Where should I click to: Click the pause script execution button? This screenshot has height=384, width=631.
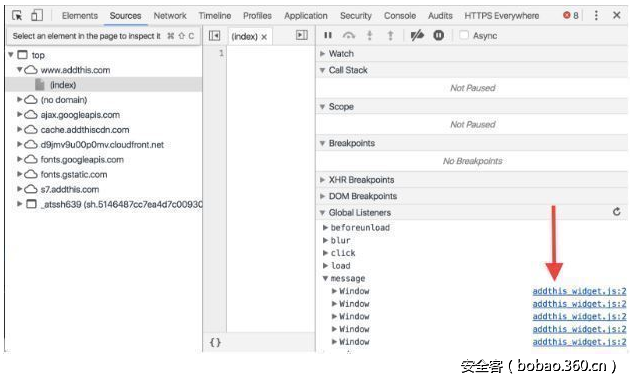[x=328, y=36]
